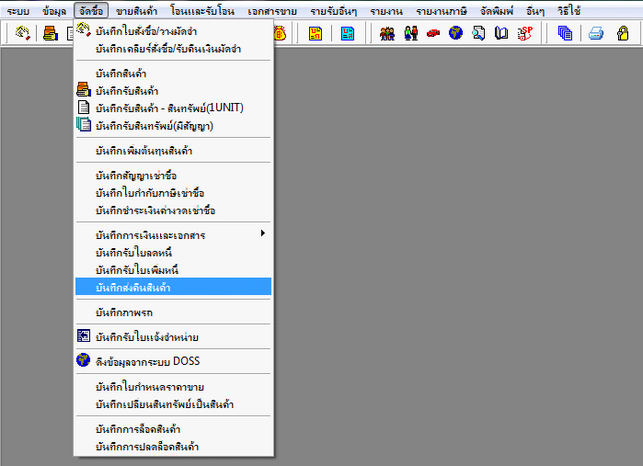Click the handshake icon in the toolbar
The width and height of the screenshot is (643, 466).
[23, 33]
